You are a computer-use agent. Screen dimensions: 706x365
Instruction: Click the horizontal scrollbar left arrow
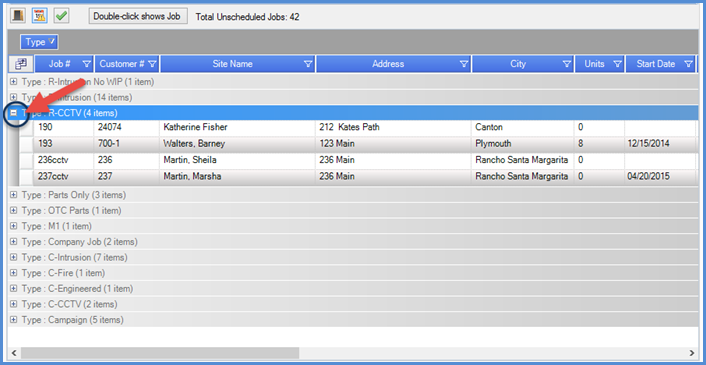tap(14, 353)
